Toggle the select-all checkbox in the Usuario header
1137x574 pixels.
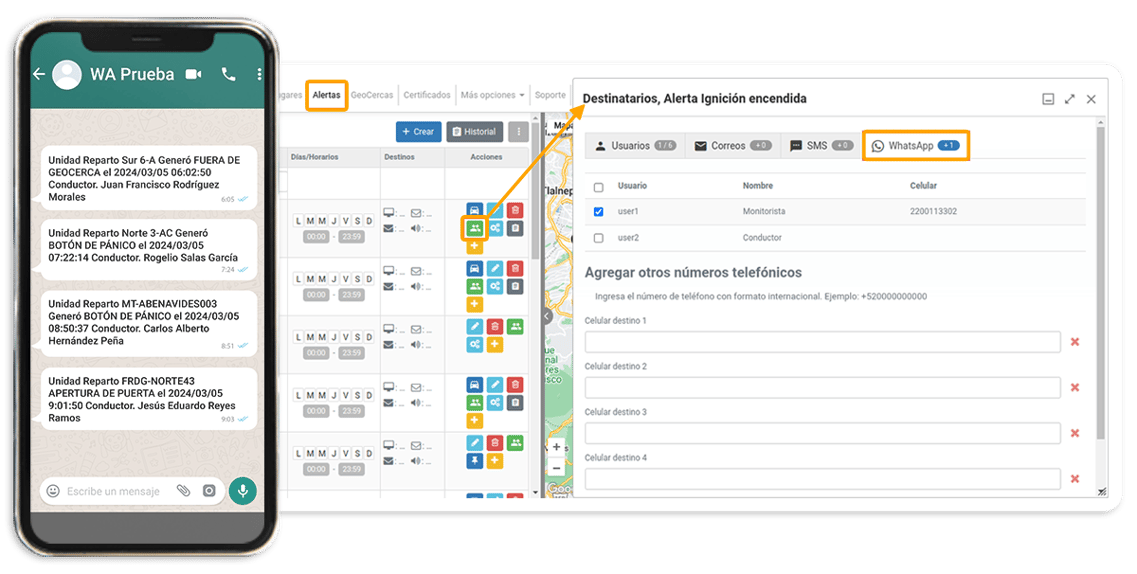[x=598, y=187]
